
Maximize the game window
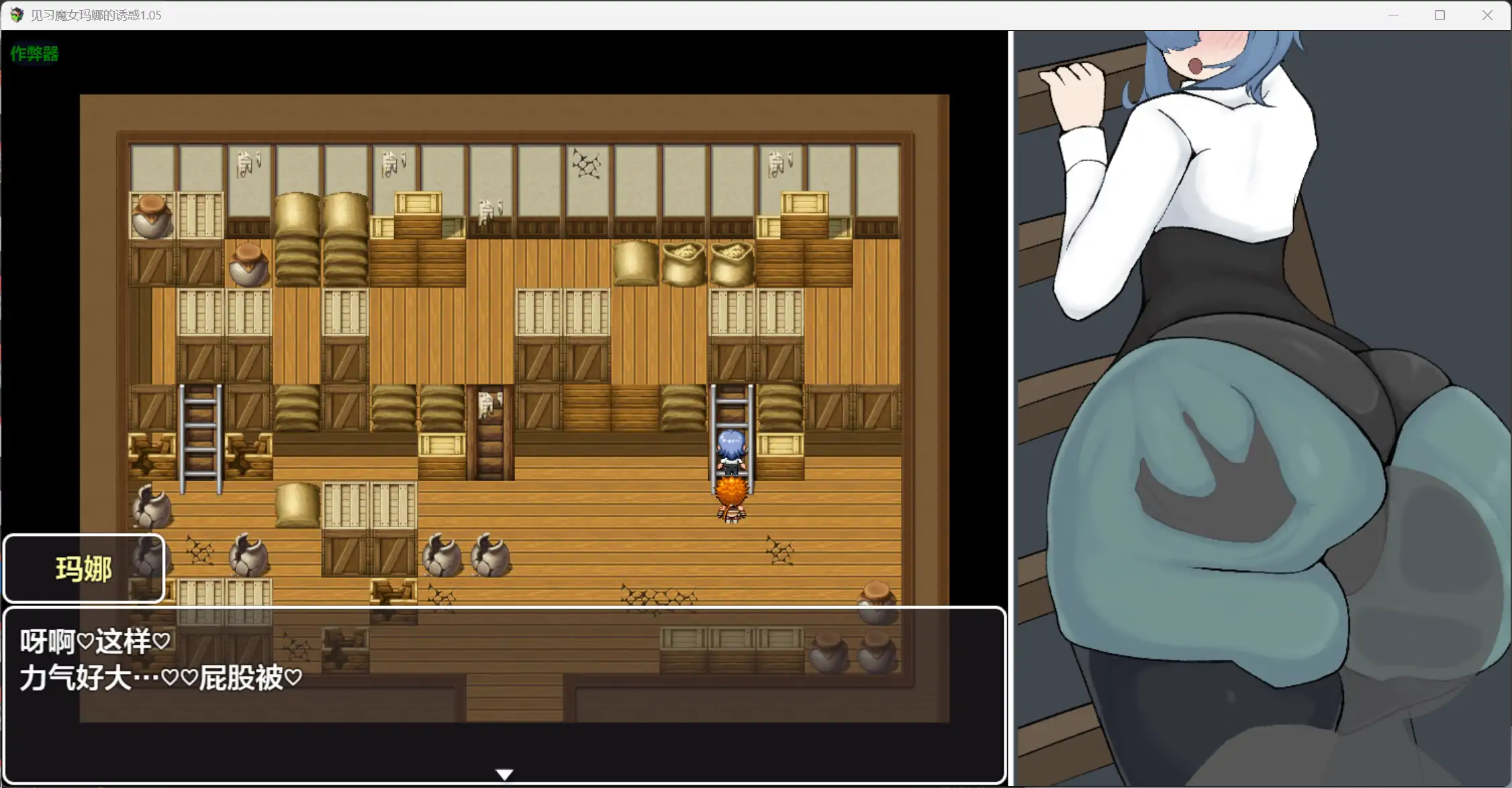pyautogui.click(x=1439, y=15)
